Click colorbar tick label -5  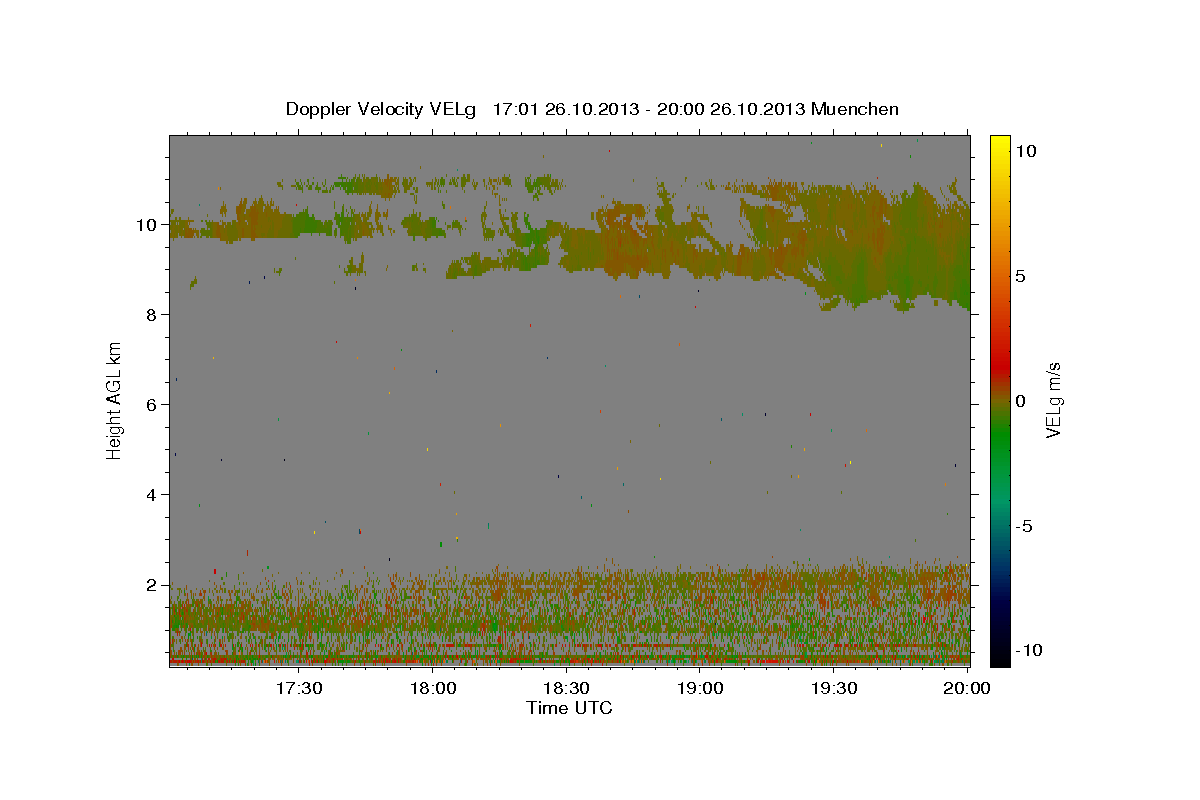1022,526
